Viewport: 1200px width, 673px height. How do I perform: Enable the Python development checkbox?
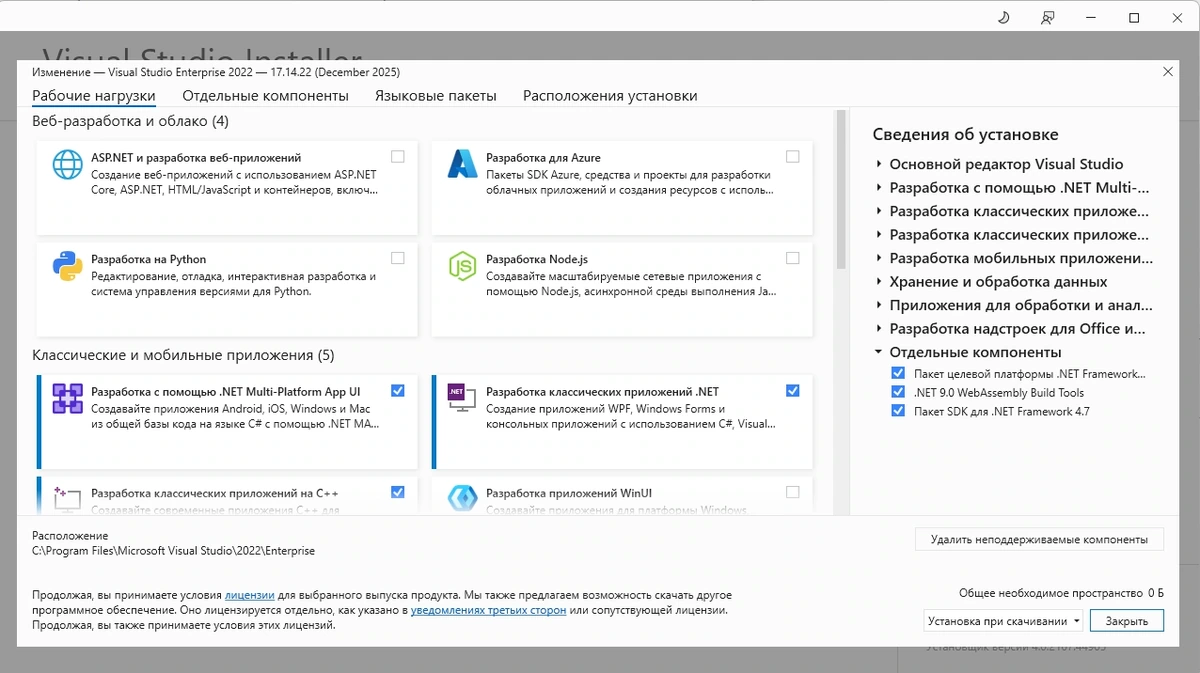398,258
